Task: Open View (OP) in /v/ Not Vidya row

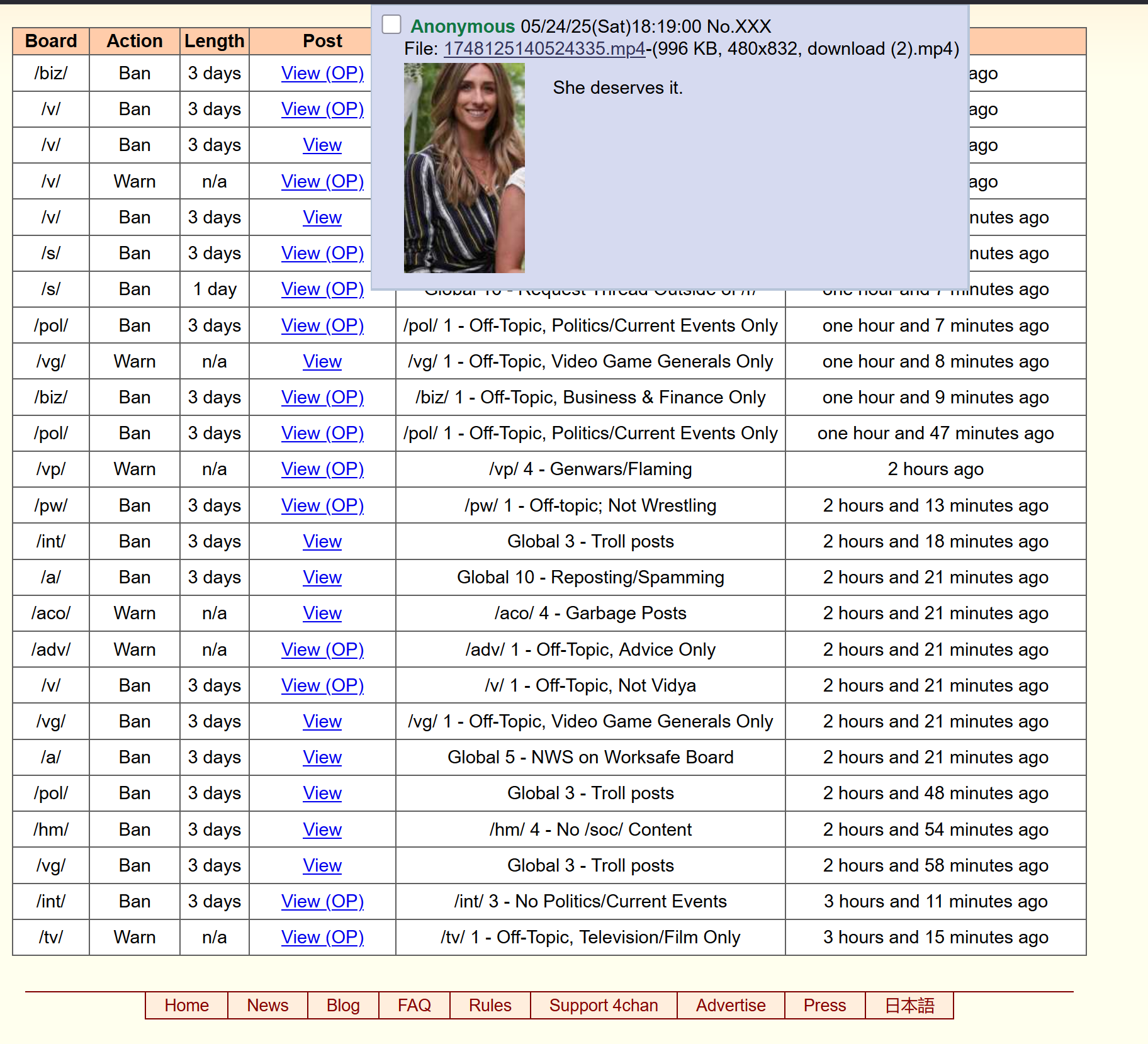Action: 322,685
